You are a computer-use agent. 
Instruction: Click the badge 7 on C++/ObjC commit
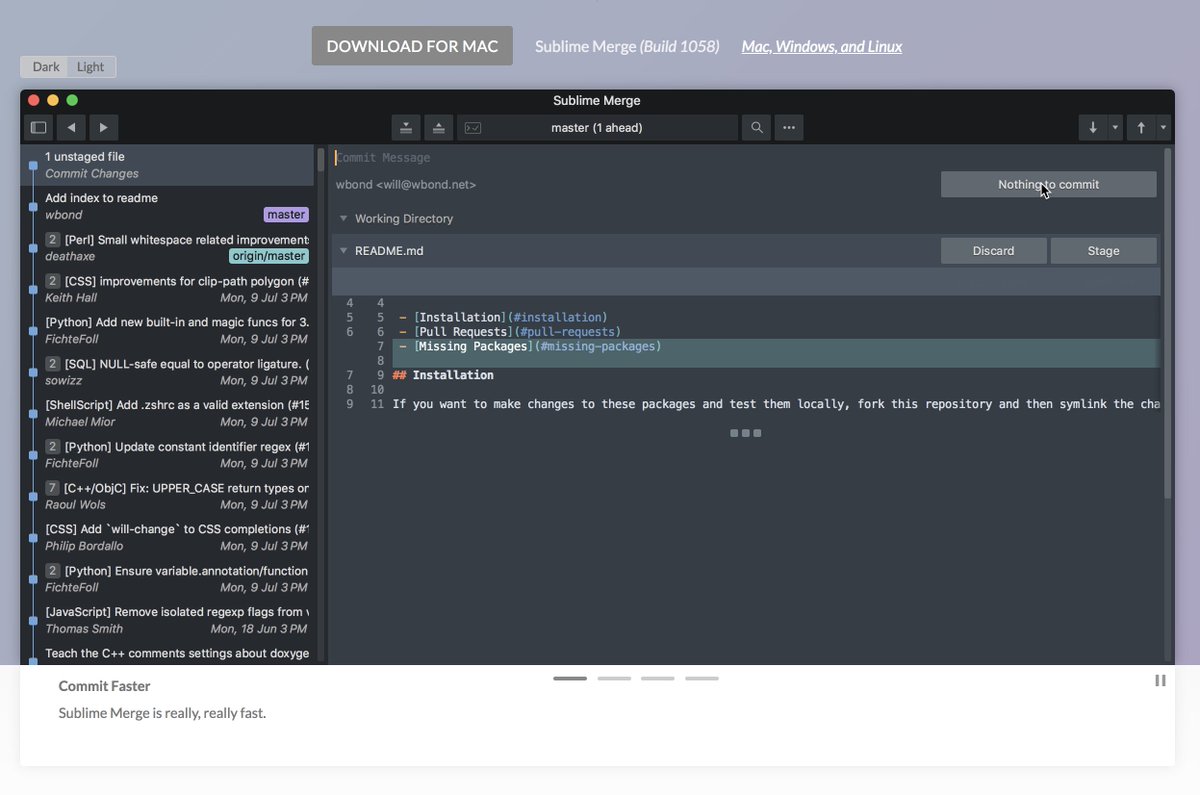[x=52, y=488]
